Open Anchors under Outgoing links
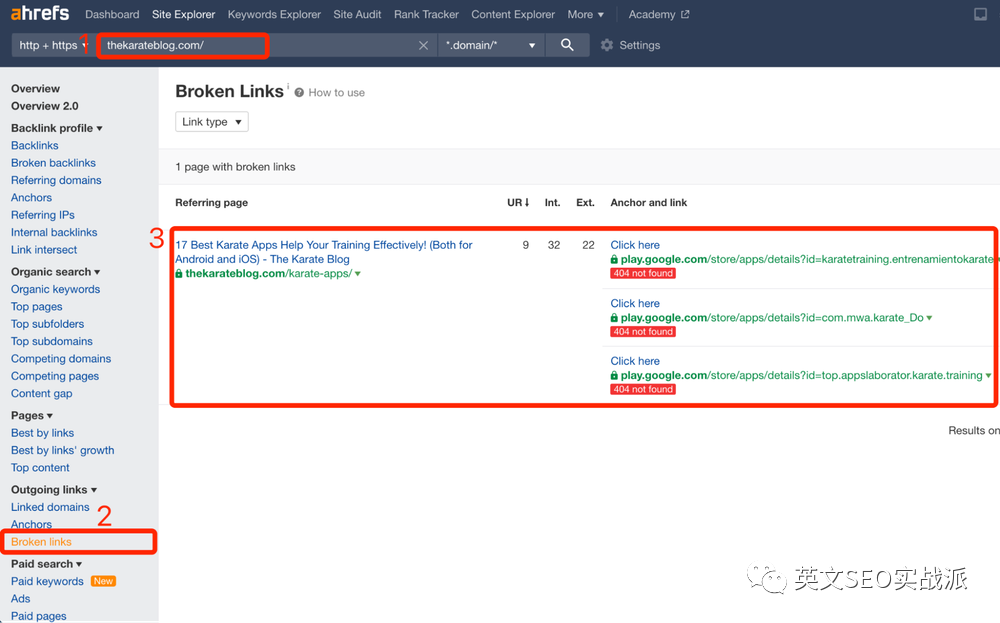 [31, 524]
